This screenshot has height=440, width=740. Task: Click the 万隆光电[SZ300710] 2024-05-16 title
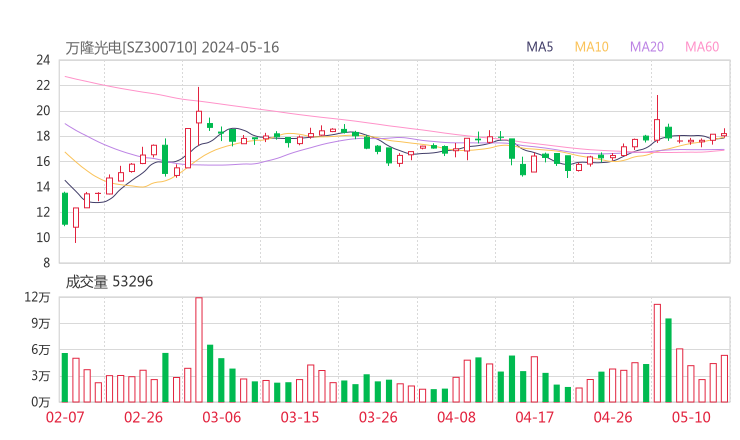[x=172, y=48]
